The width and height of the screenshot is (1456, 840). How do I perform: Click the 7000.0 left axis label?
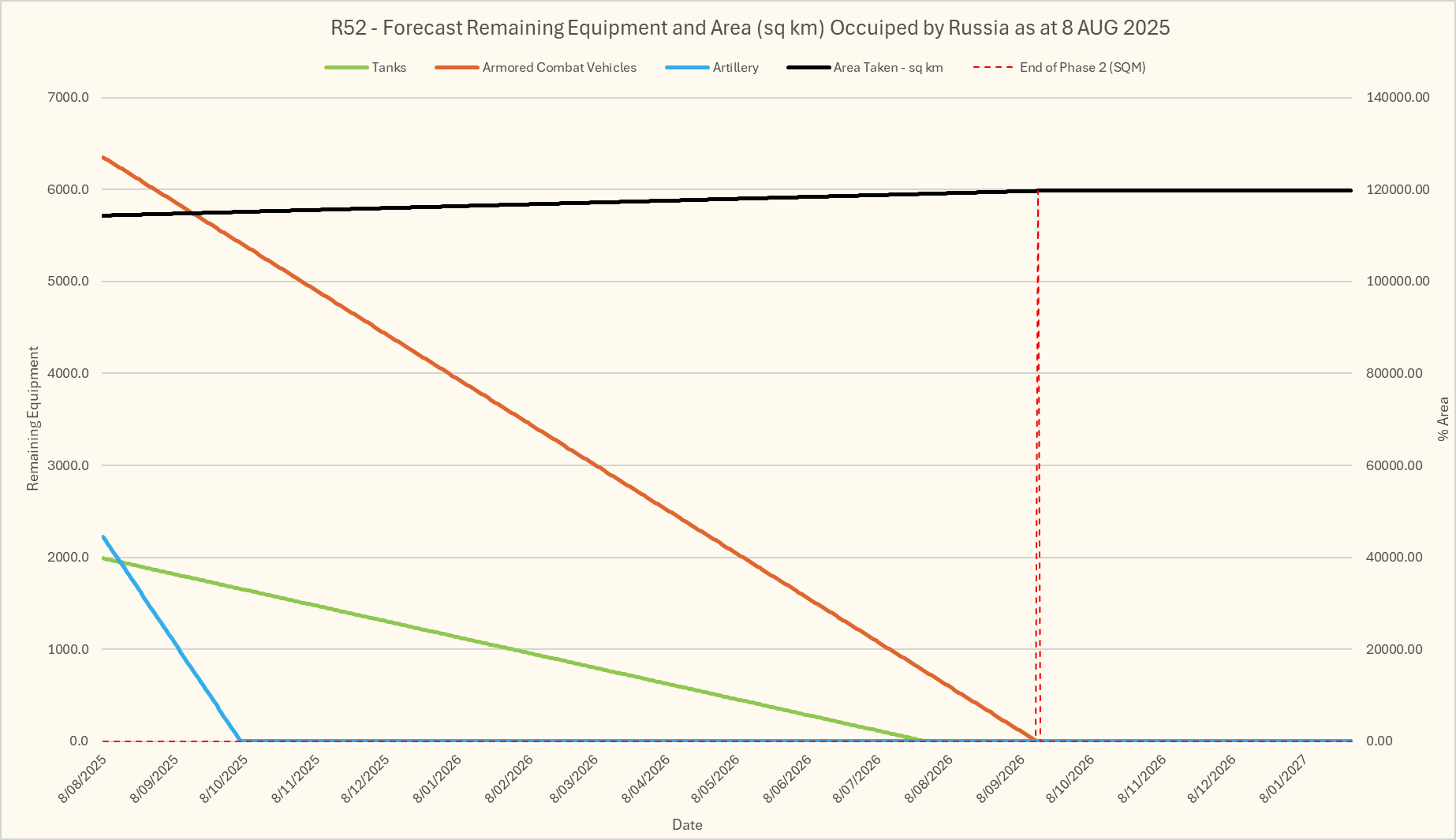[x=69, y=98]
